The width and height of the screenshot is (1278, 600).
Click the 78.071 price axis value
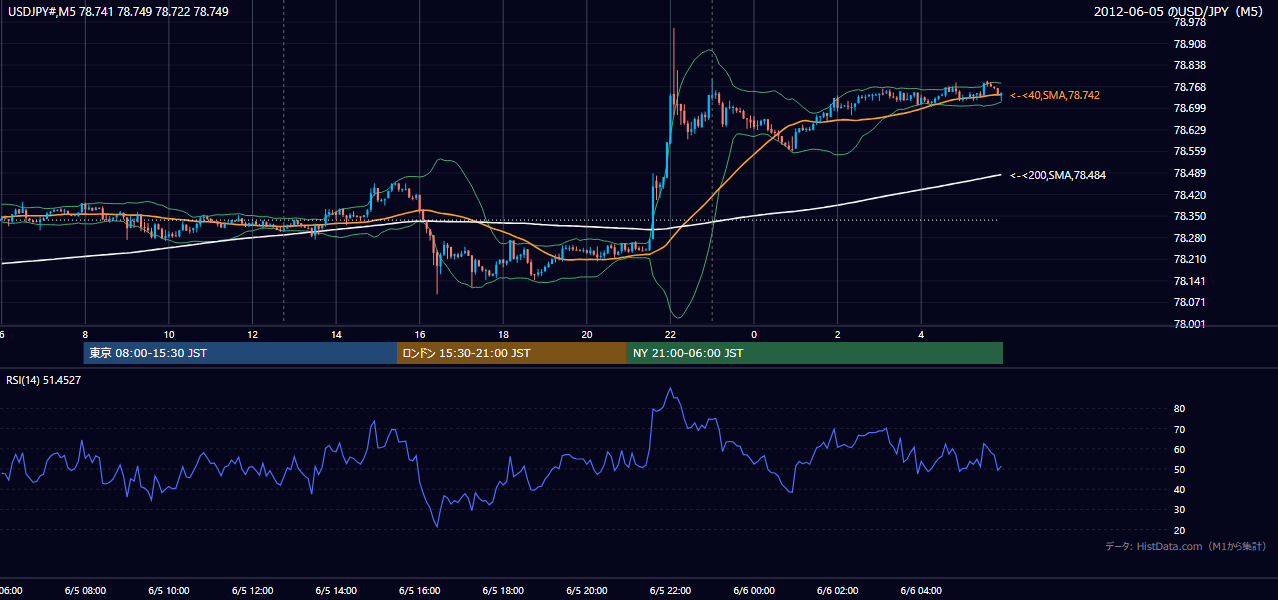tap(1189, 302)
